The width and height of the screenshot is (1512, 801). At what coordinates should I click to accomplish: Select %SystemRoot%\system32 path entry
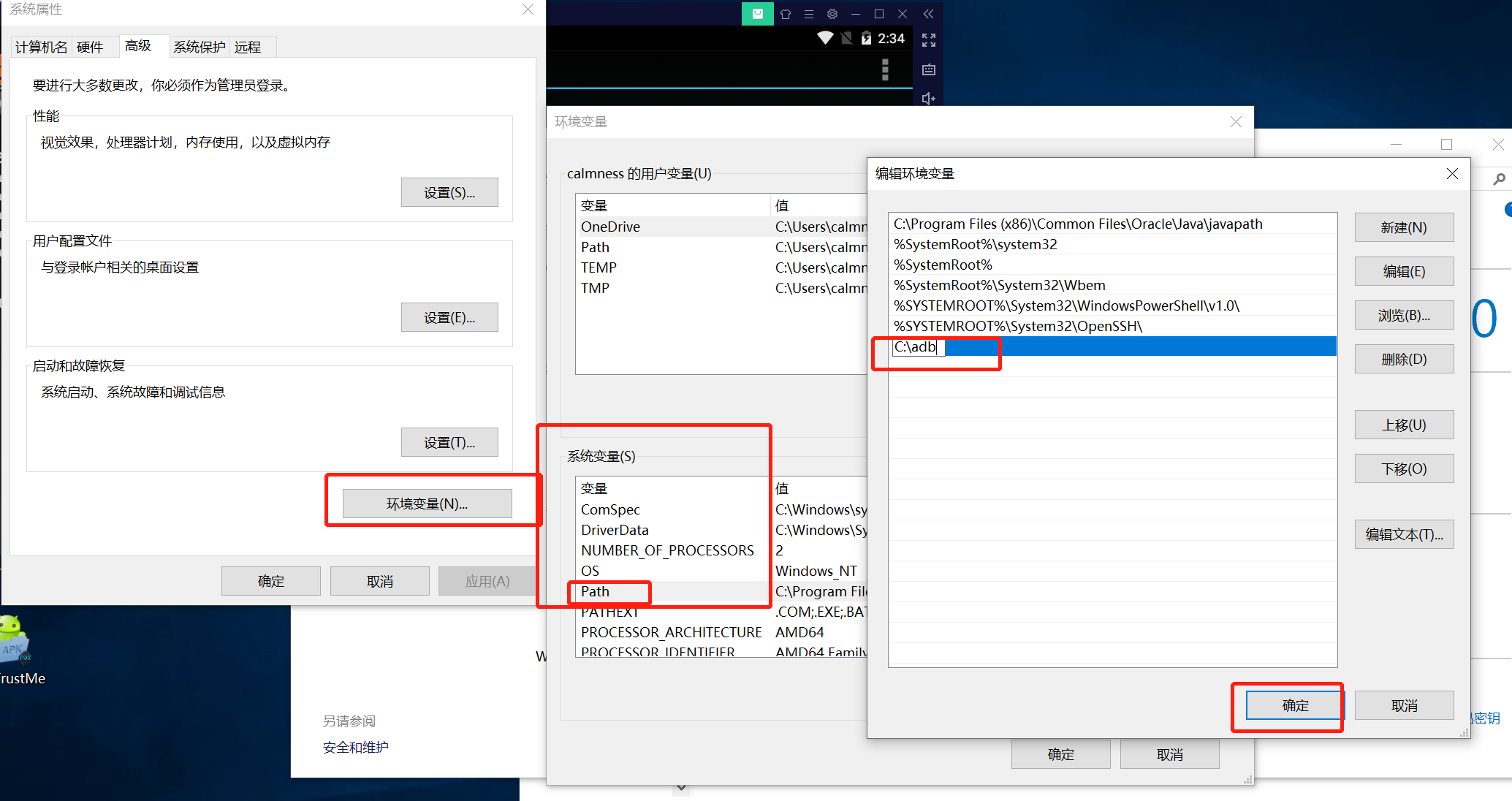pos(976,244)
